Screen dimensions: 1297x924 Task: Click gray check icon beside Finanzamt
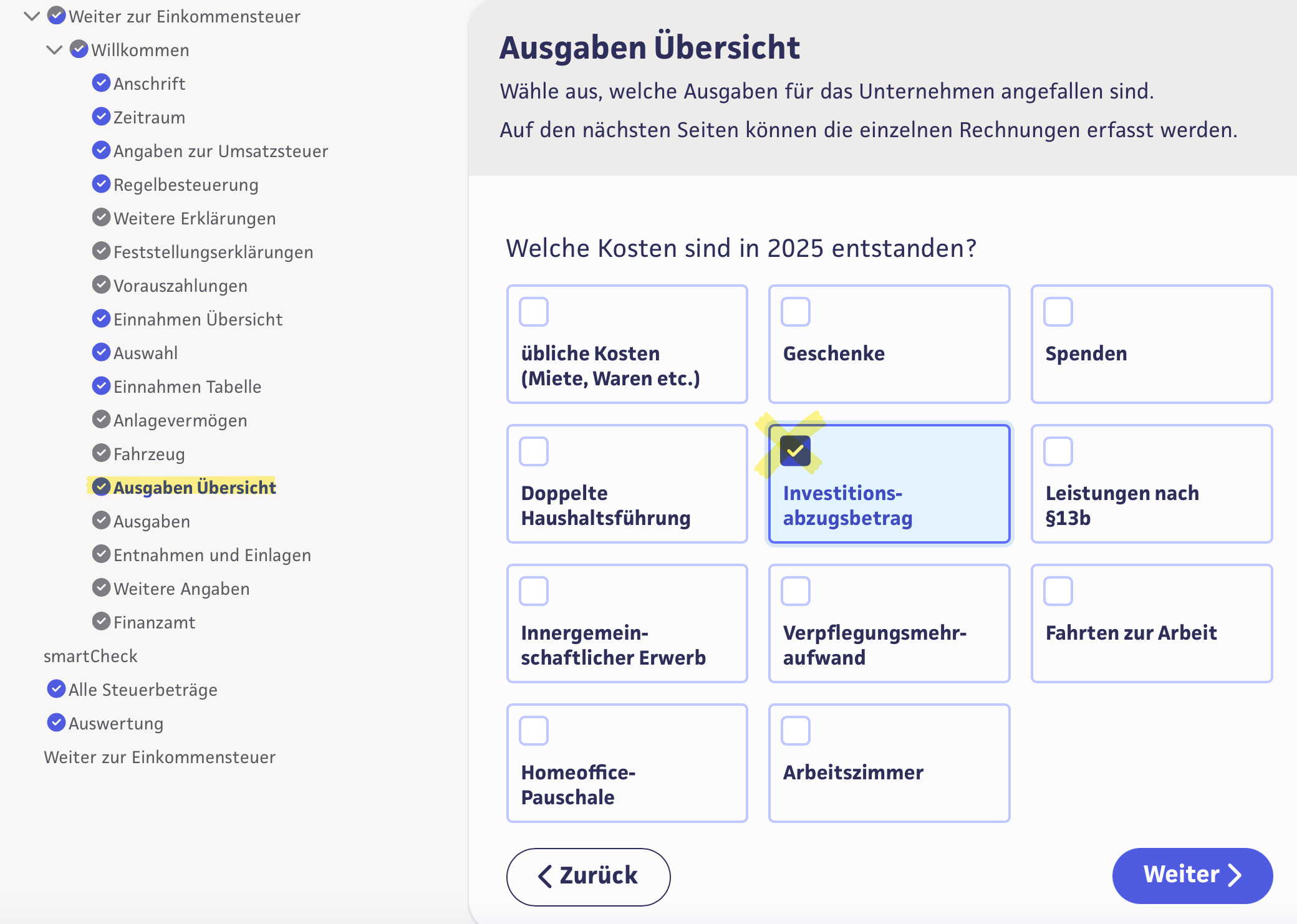[101, 622]
